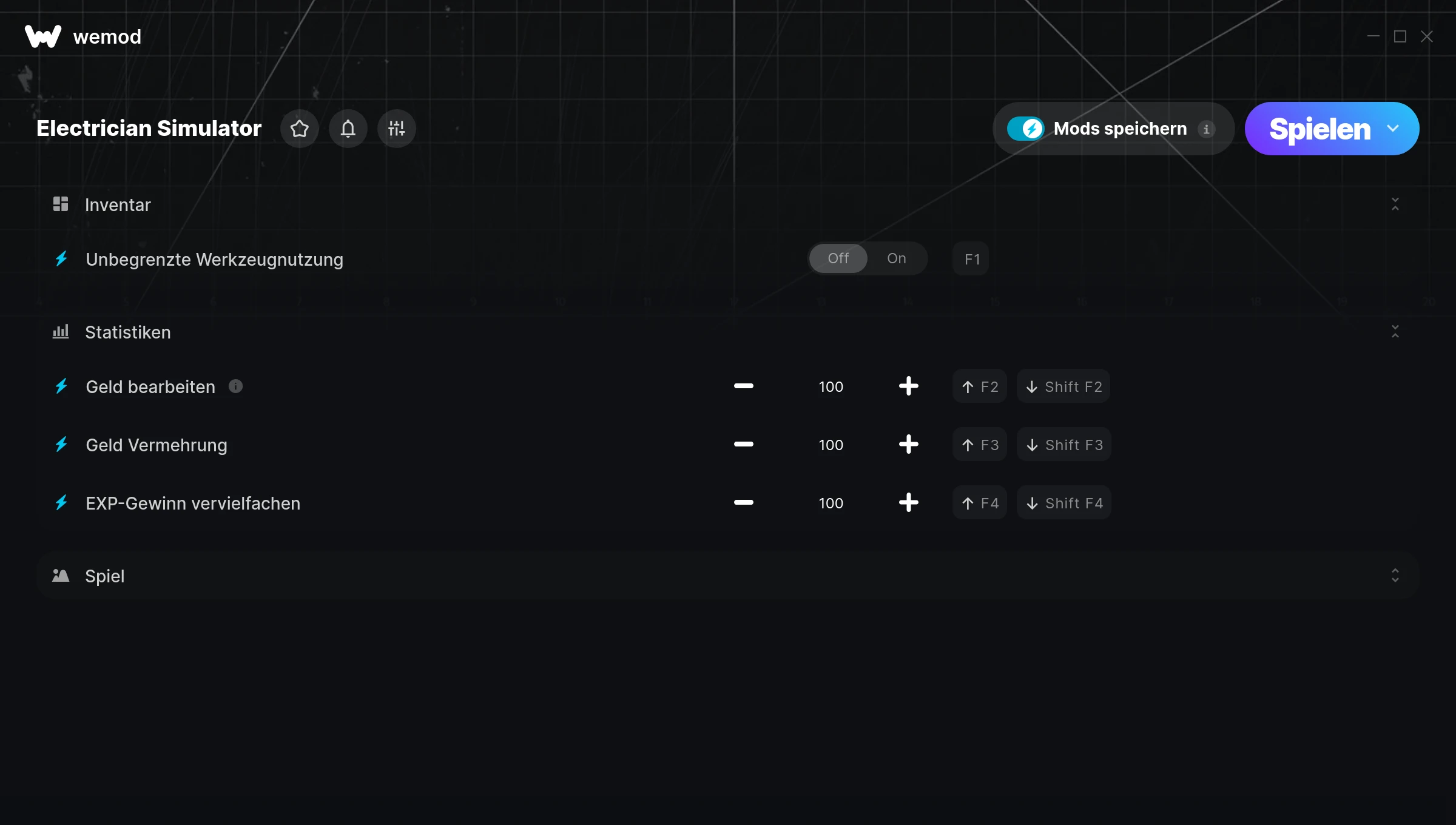Click the WeMod logo icon
1456x825 pixels.
point(42,36)
